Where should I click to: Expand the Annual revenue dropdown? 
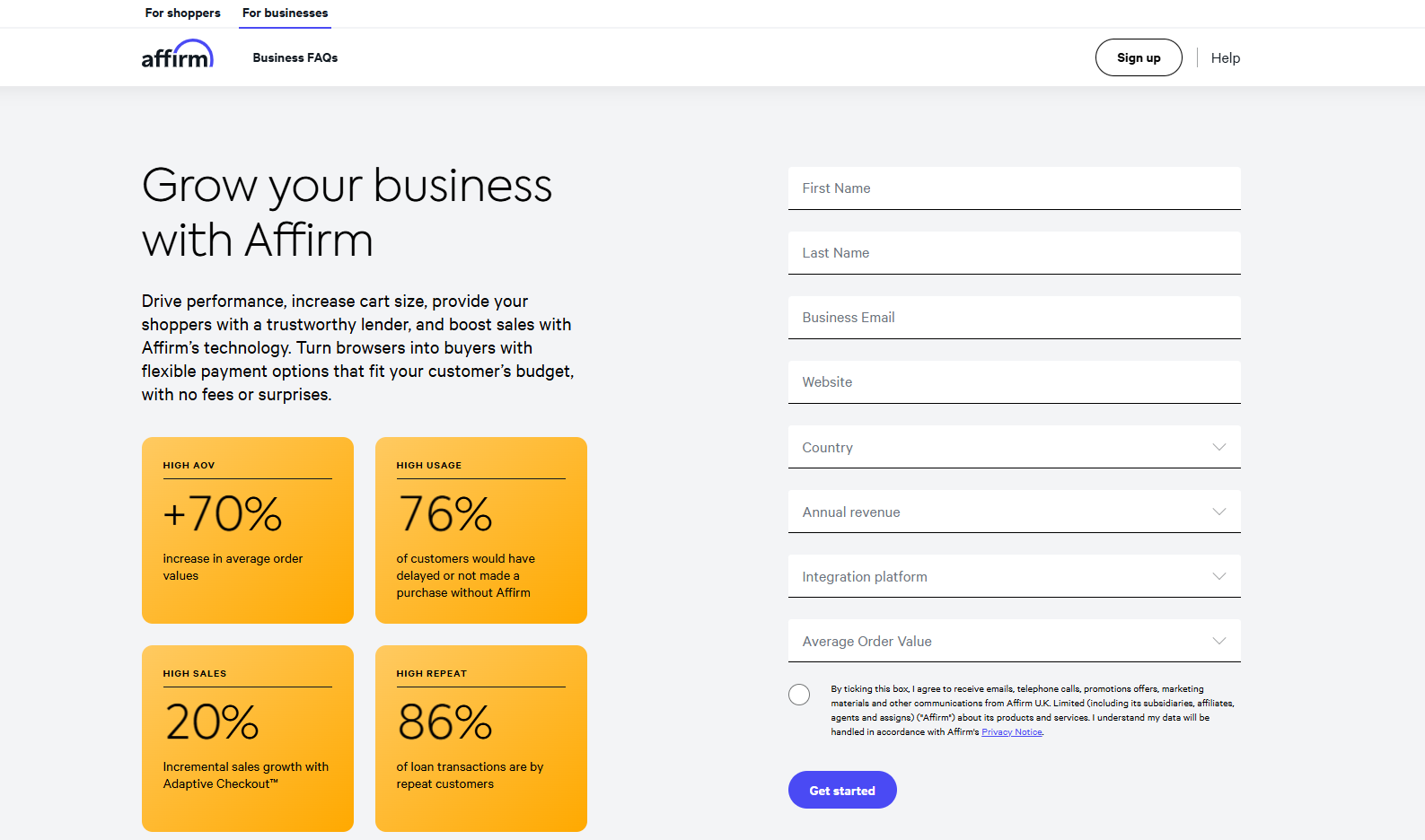pyautogui.click(x=1015, y=512)
